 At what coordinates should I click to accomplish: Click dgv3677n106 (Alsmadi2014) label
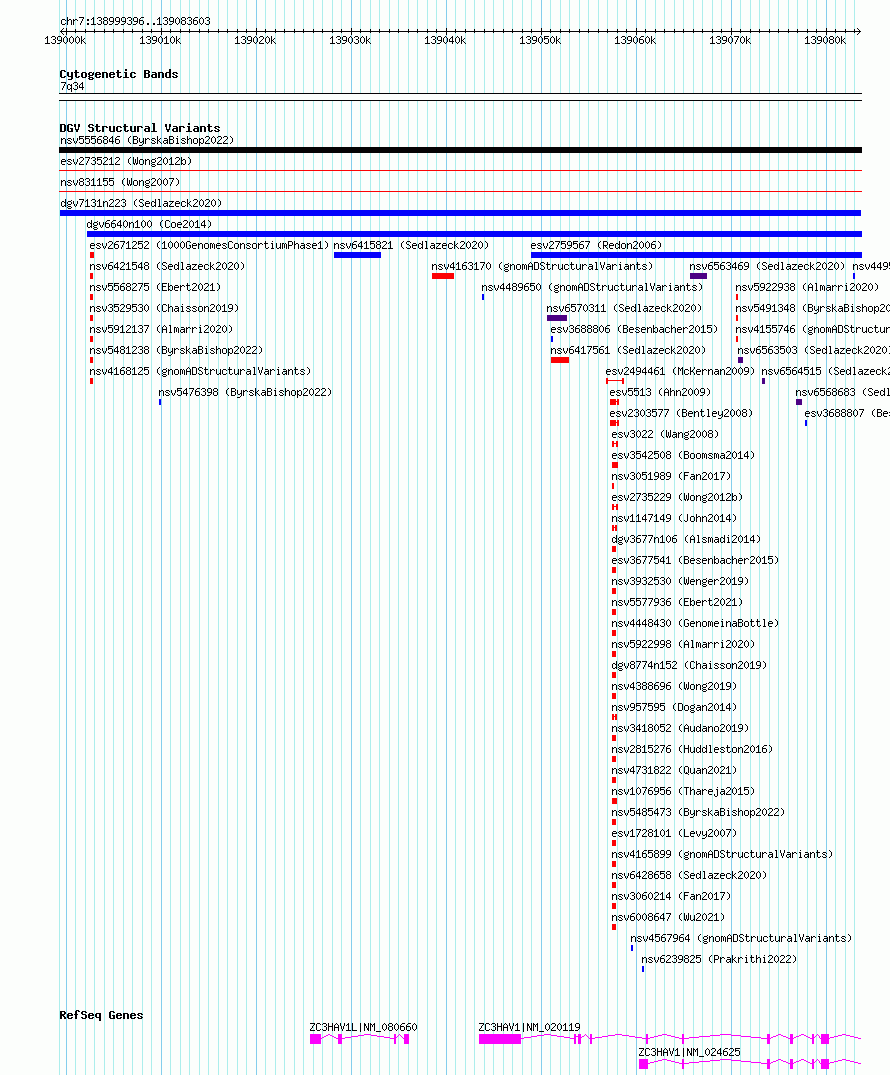[686, 540]
